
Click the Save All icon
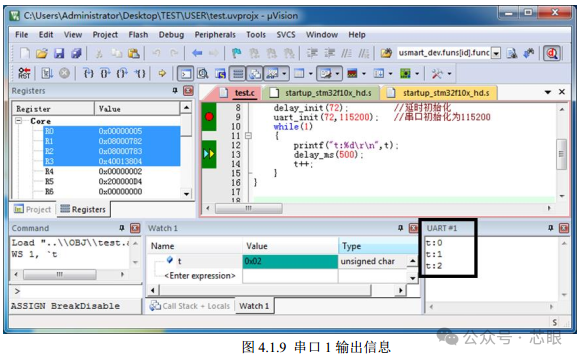(x=76, y=53)
